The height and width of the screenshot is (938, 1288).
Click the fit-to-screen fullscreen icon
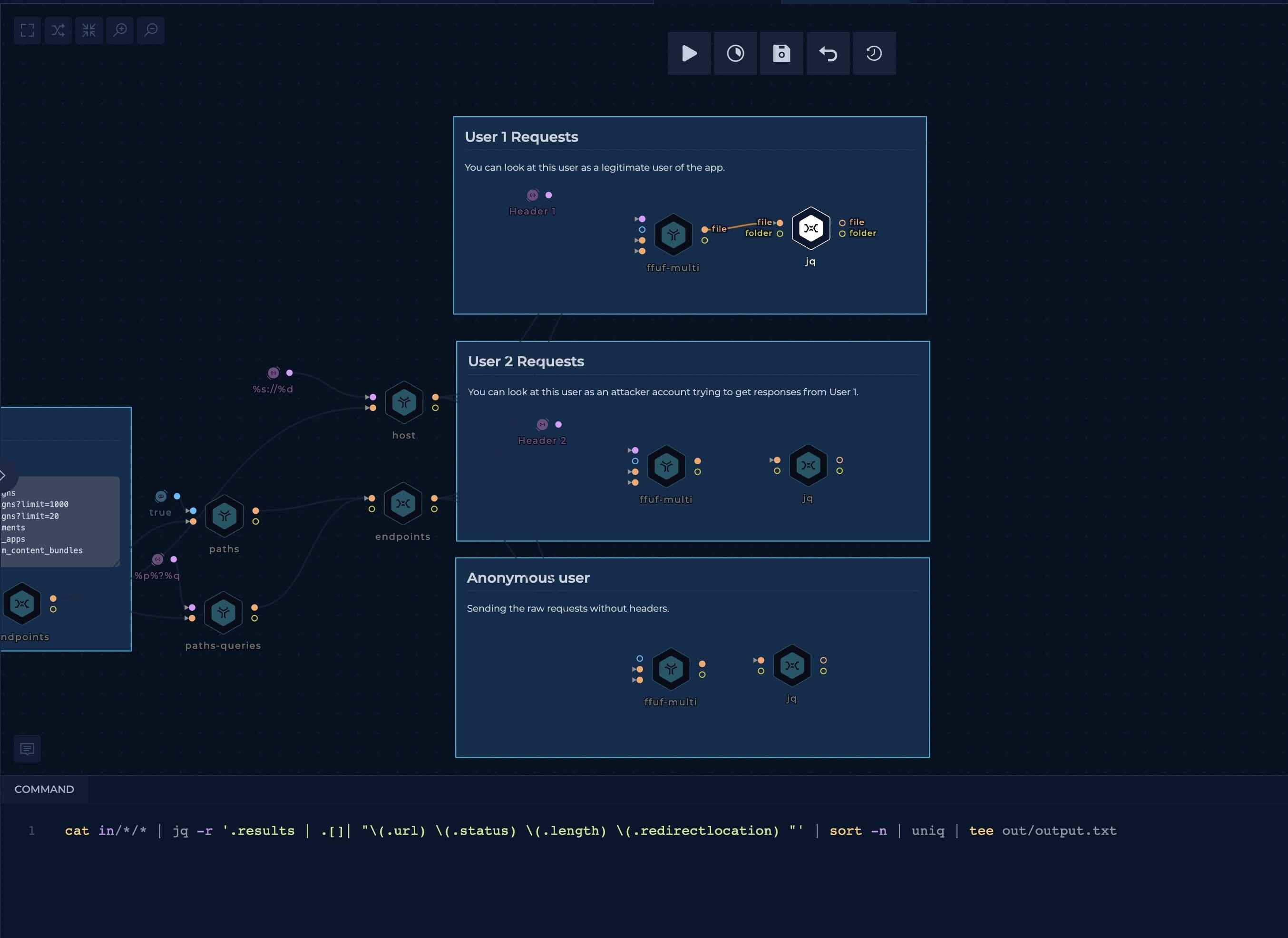point(27,30)
